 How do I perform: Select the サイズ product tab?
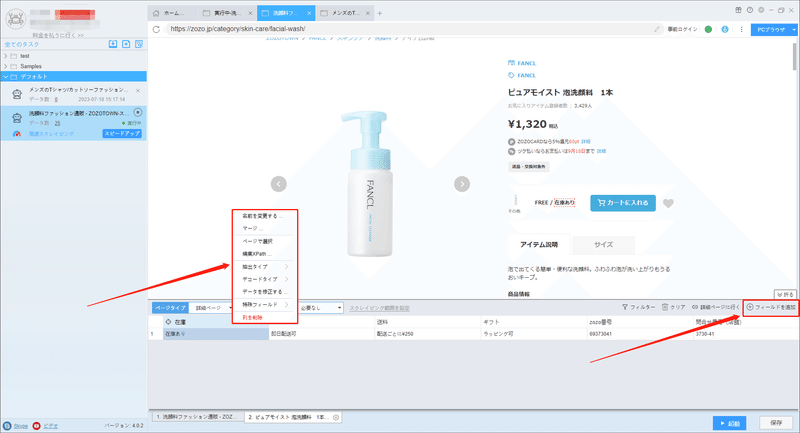point(603,245)
